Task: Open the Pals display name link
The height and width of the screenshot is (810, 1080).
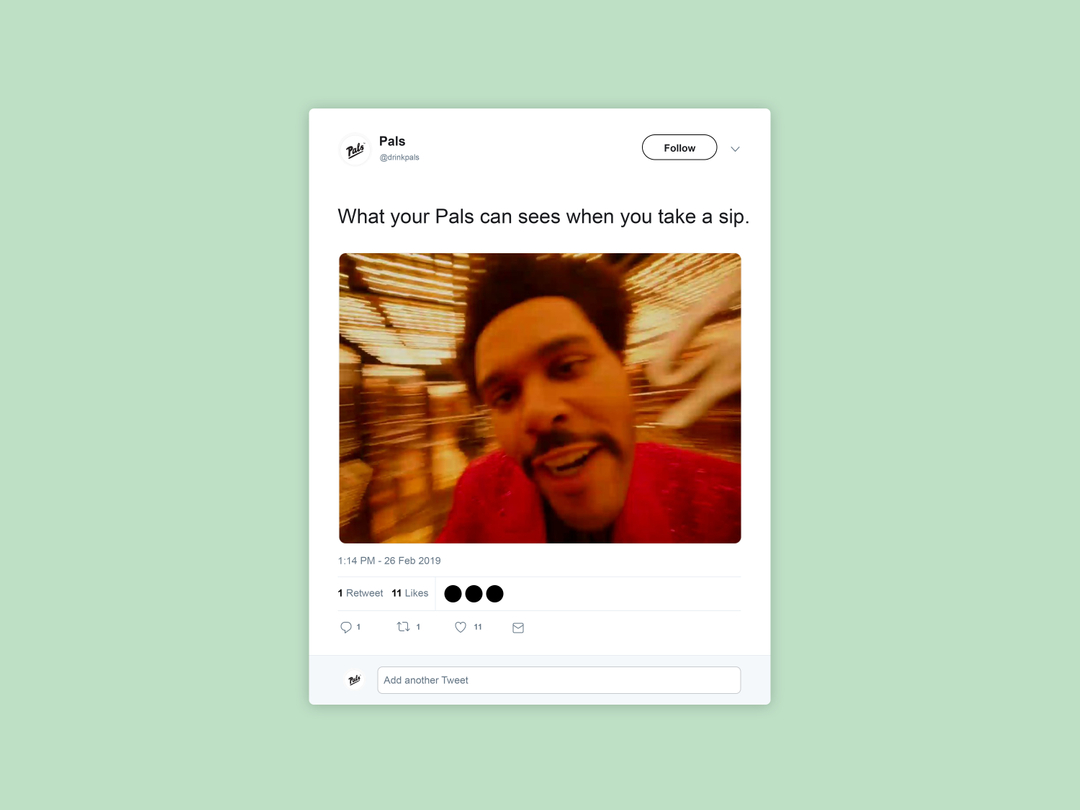Action: pyautogui.click(x=392, y=141)
